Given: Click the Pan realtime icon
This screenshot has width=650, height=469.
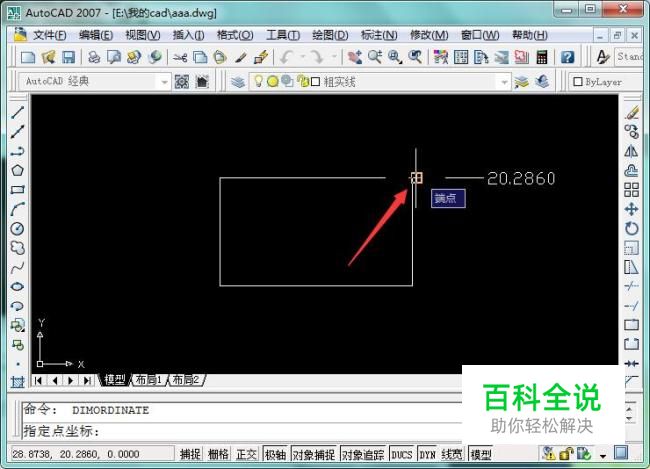Looking at the screenshot, I should tap(355, 57).
